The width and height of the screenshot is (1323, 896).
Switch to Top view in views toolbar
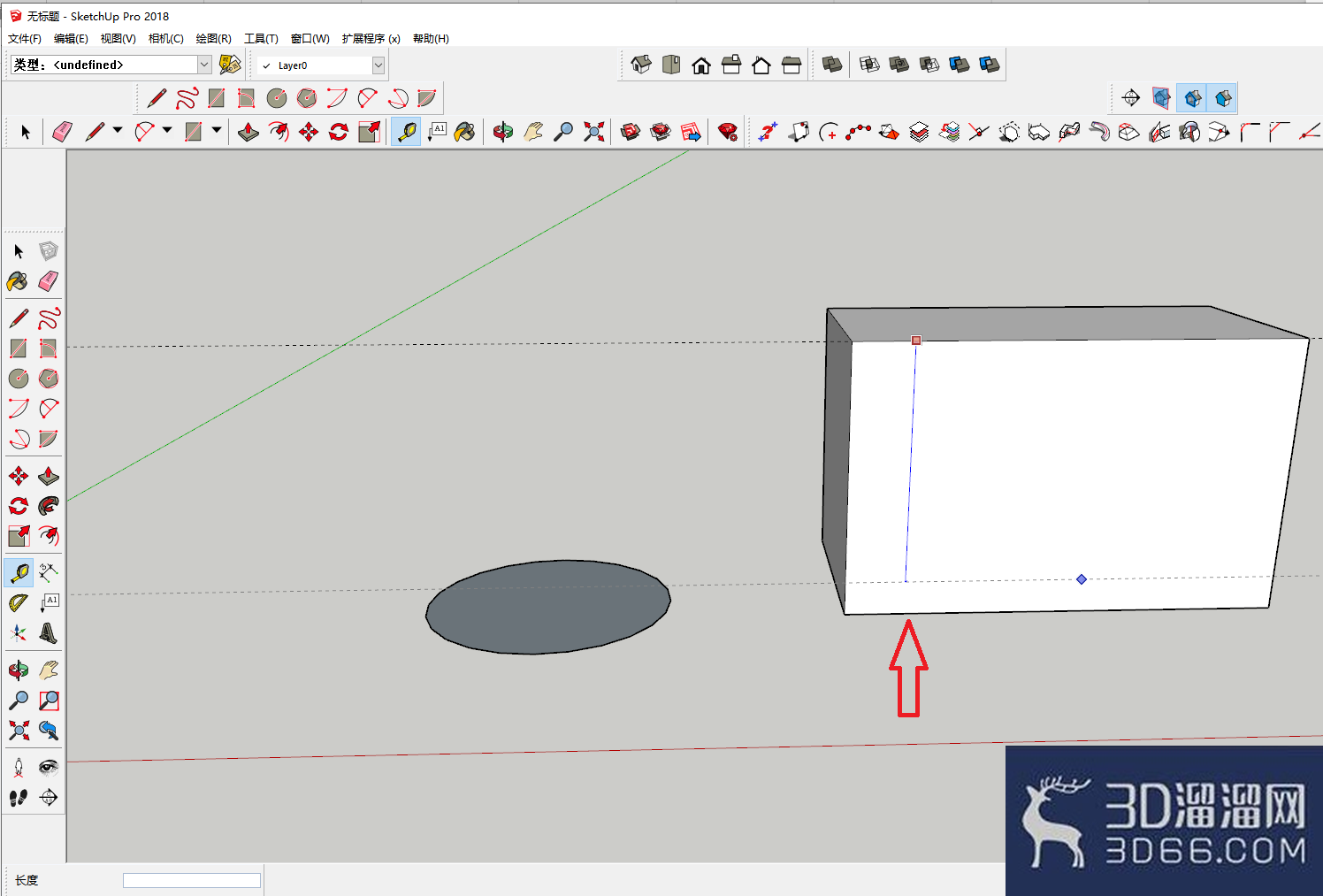(671, 65)
